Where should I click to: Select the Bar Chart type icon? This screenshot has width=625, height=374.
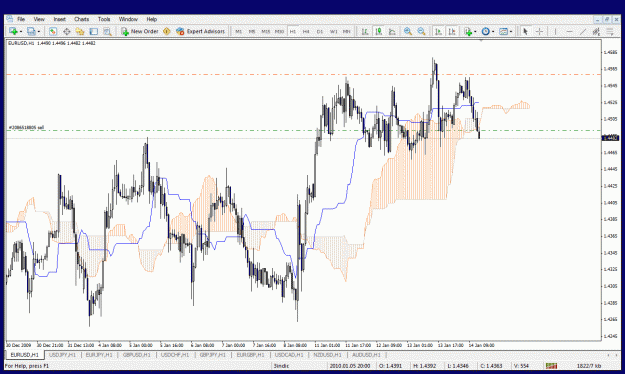(365, 31)
